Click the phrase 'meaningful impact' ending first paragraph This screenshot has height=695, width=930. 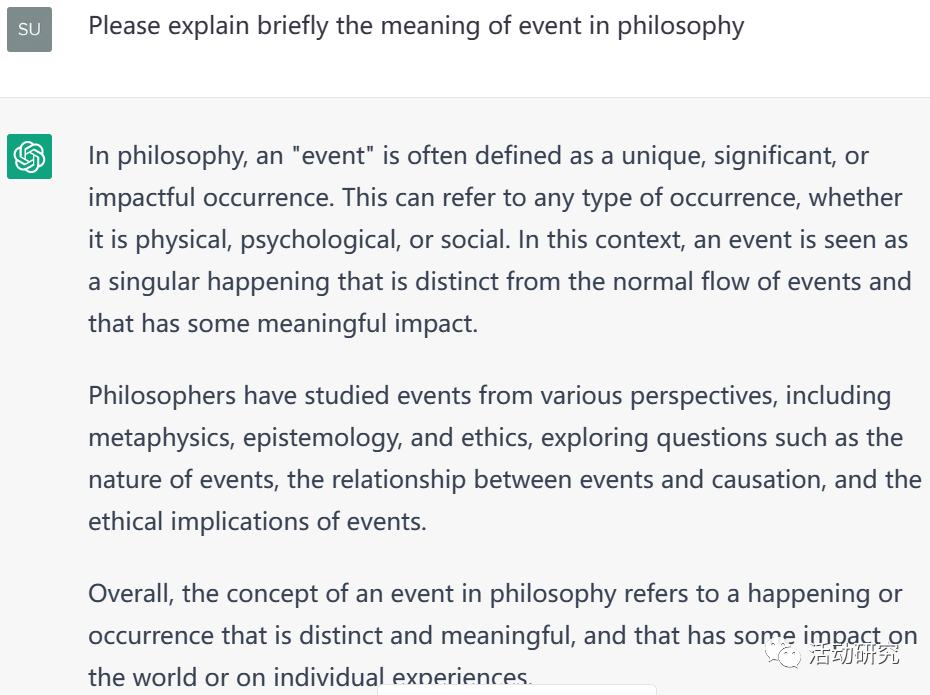pyautogui.click(x=367, y=324)
